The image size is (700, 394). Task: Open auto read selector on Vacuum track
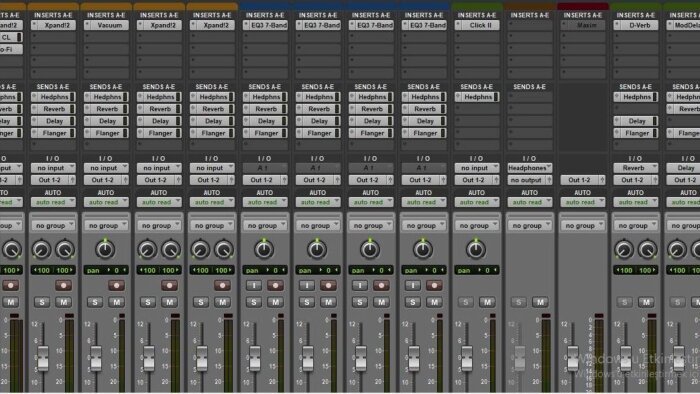coord(106,202)
